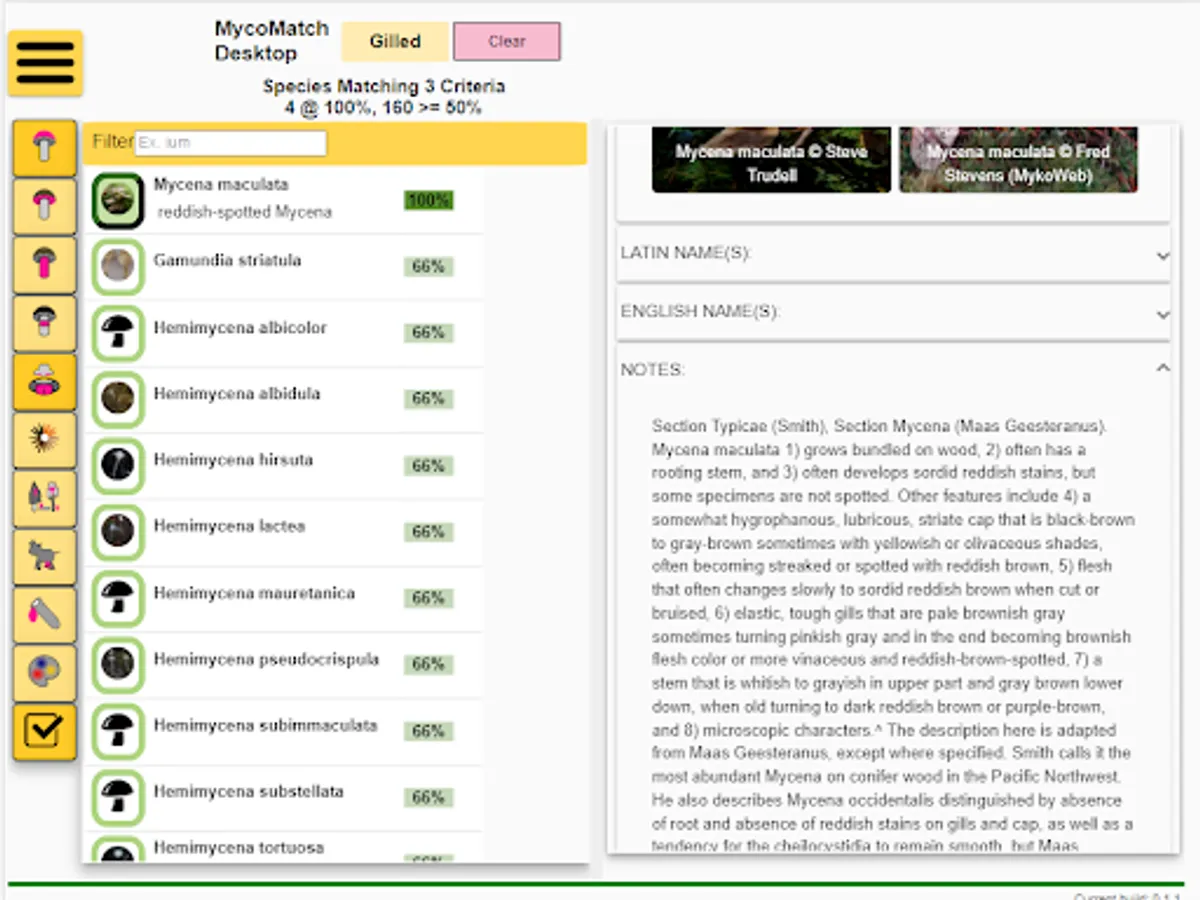Click Hemimycena albicolor mushroom placeholder icon
1200x900 pixels.
pos(118,332)
